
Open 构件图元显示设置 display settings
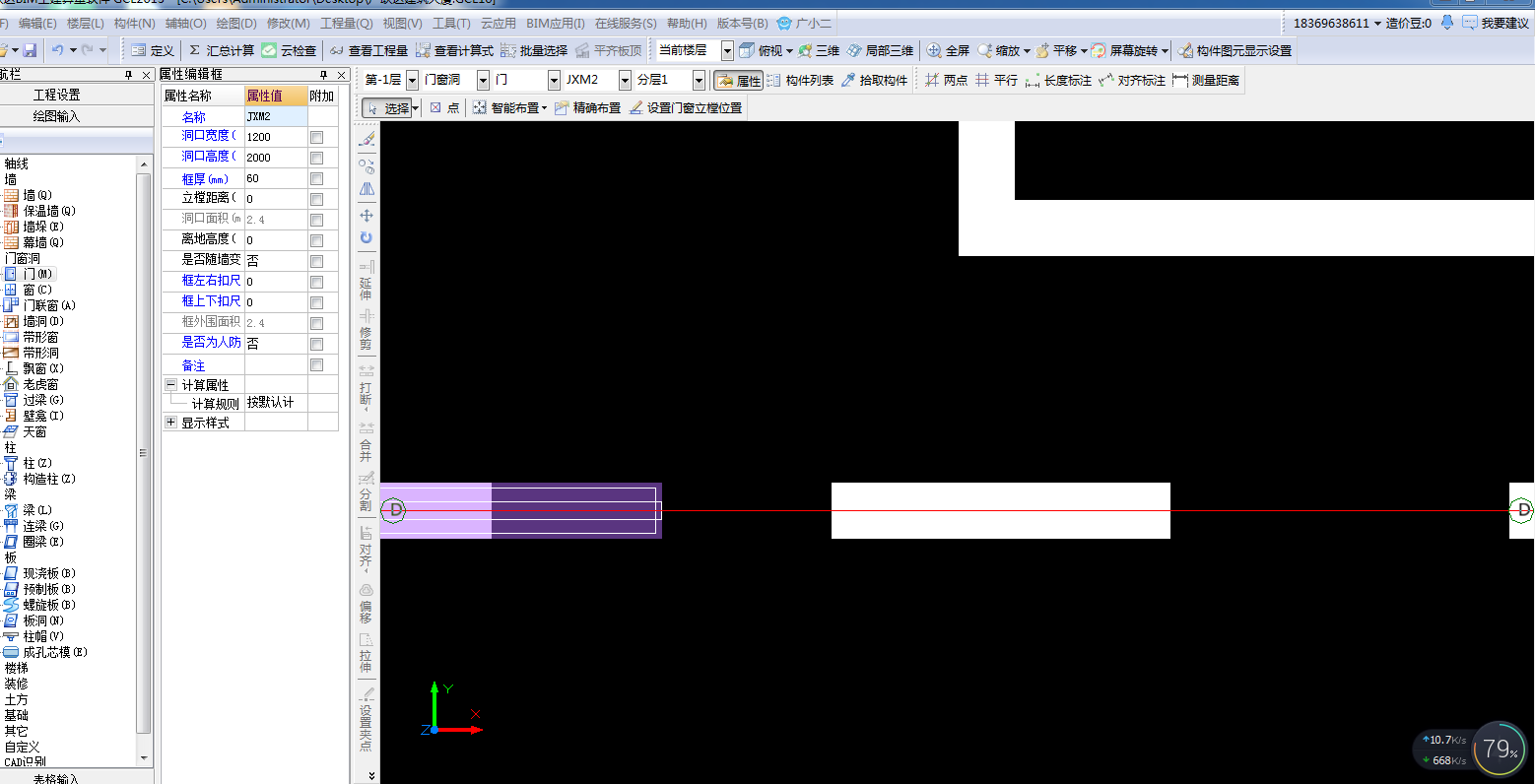coord(1235,50)
